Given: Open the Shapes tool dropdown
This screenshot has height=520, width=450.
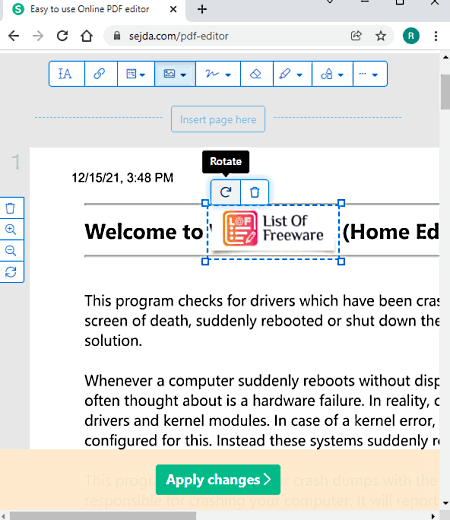Looking at the screenshot, I should [x=332, y=74].
